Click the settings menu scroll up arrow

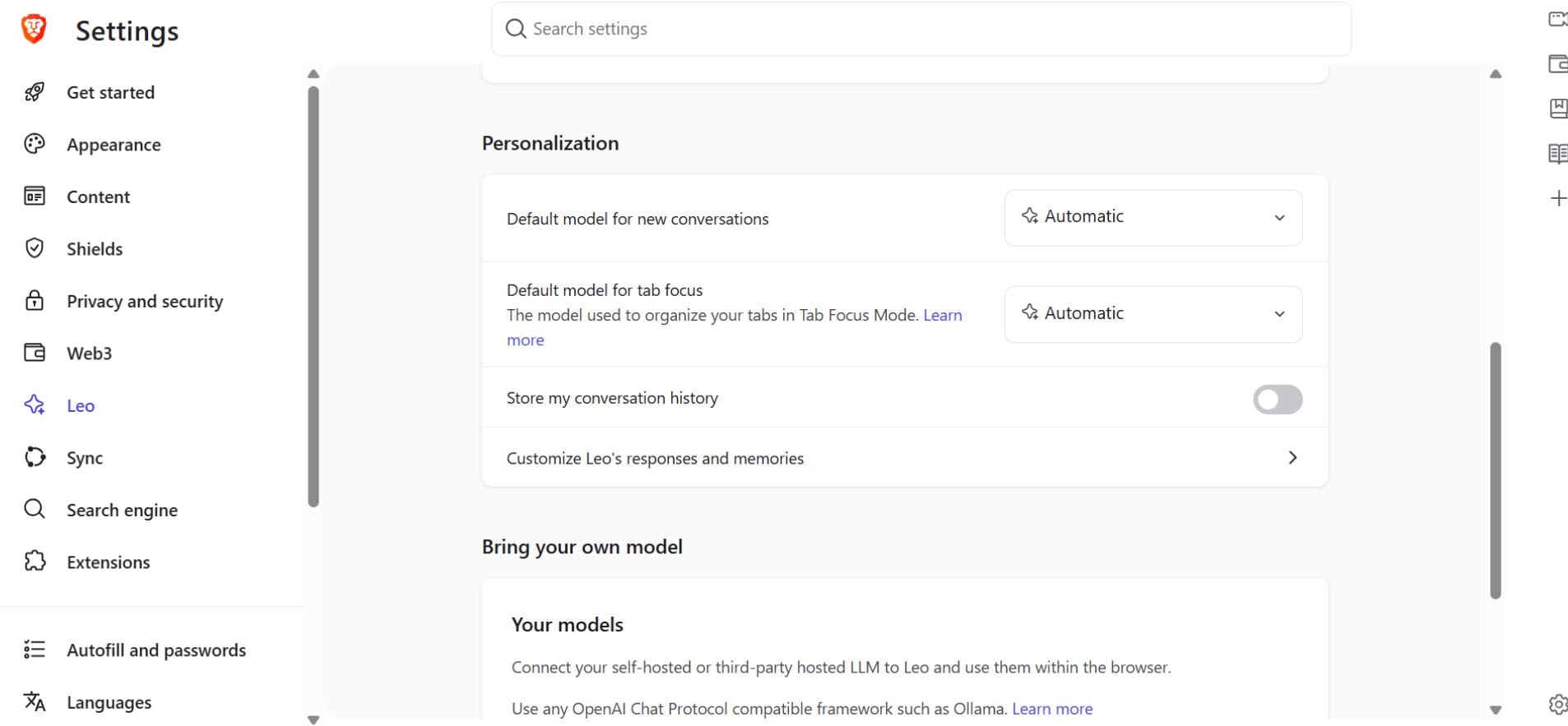coord(313,74)
